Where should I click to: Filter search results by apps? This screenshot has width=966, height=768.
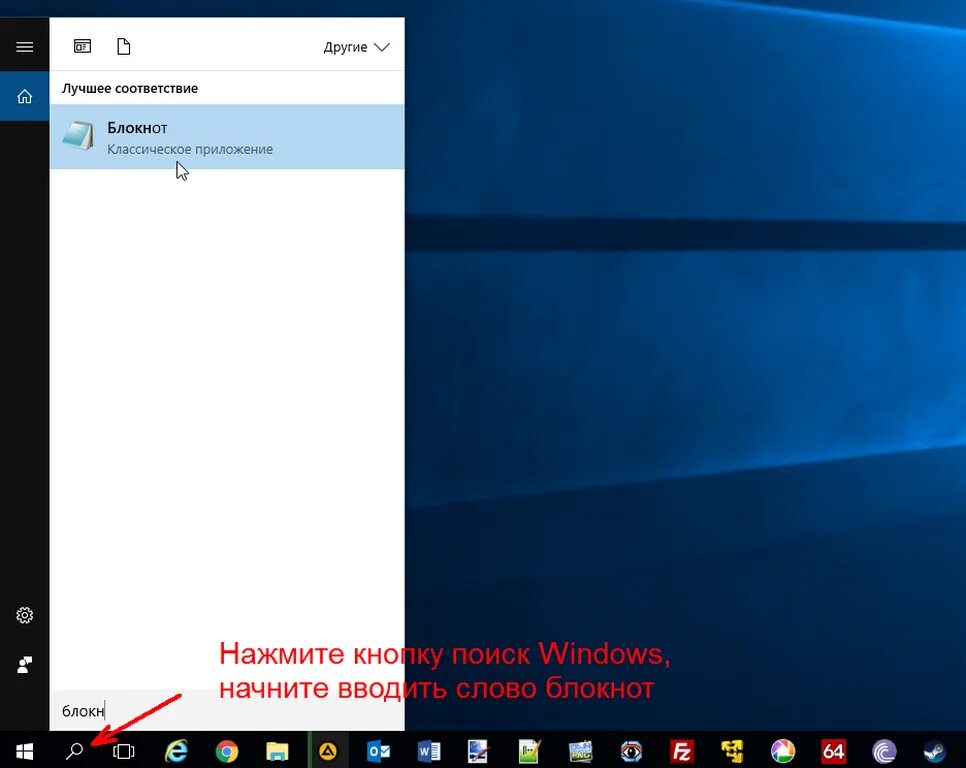(x=81, y=45)
